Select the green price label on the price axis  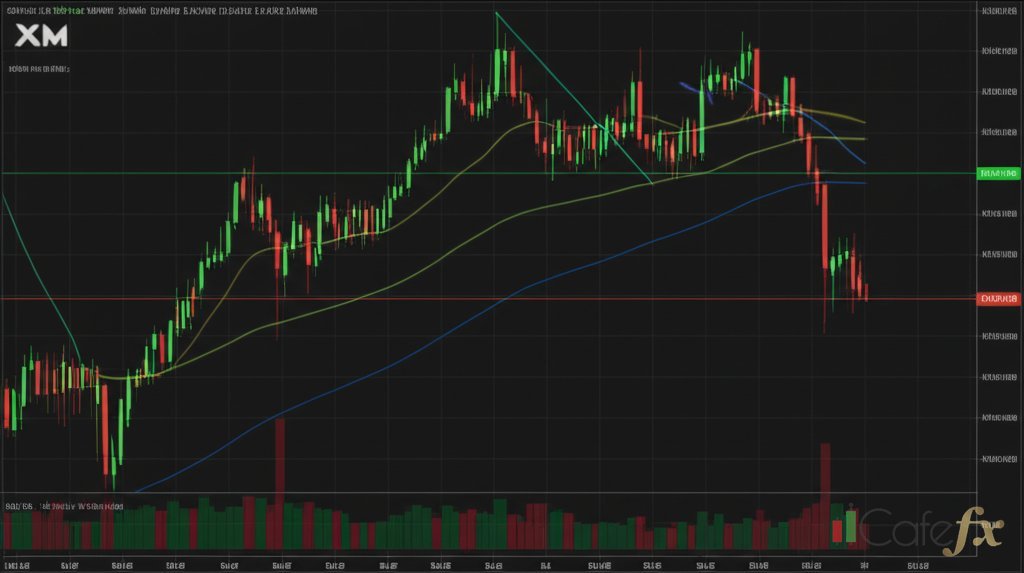pyautogui.click(x=999, y=173)
